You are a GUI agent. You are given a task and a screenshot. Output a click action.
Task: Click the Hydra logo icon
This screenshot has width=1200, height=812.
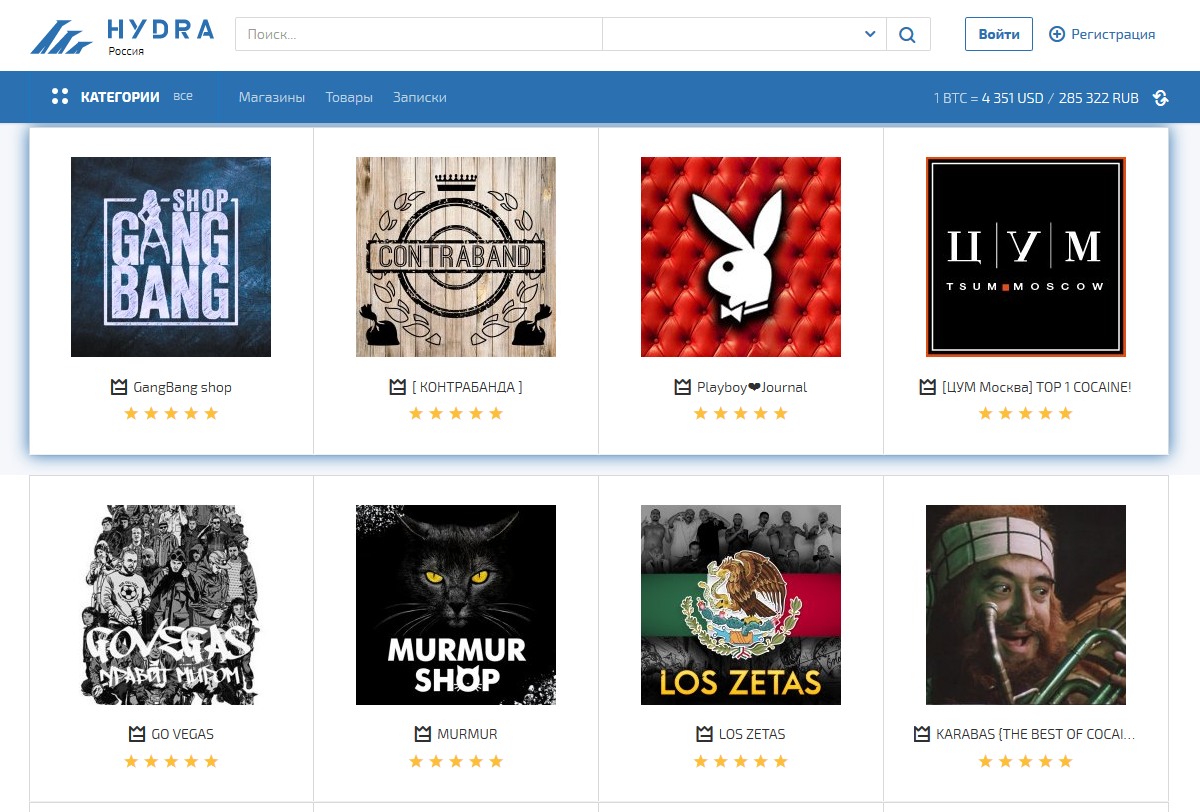[x=62, y=38]
